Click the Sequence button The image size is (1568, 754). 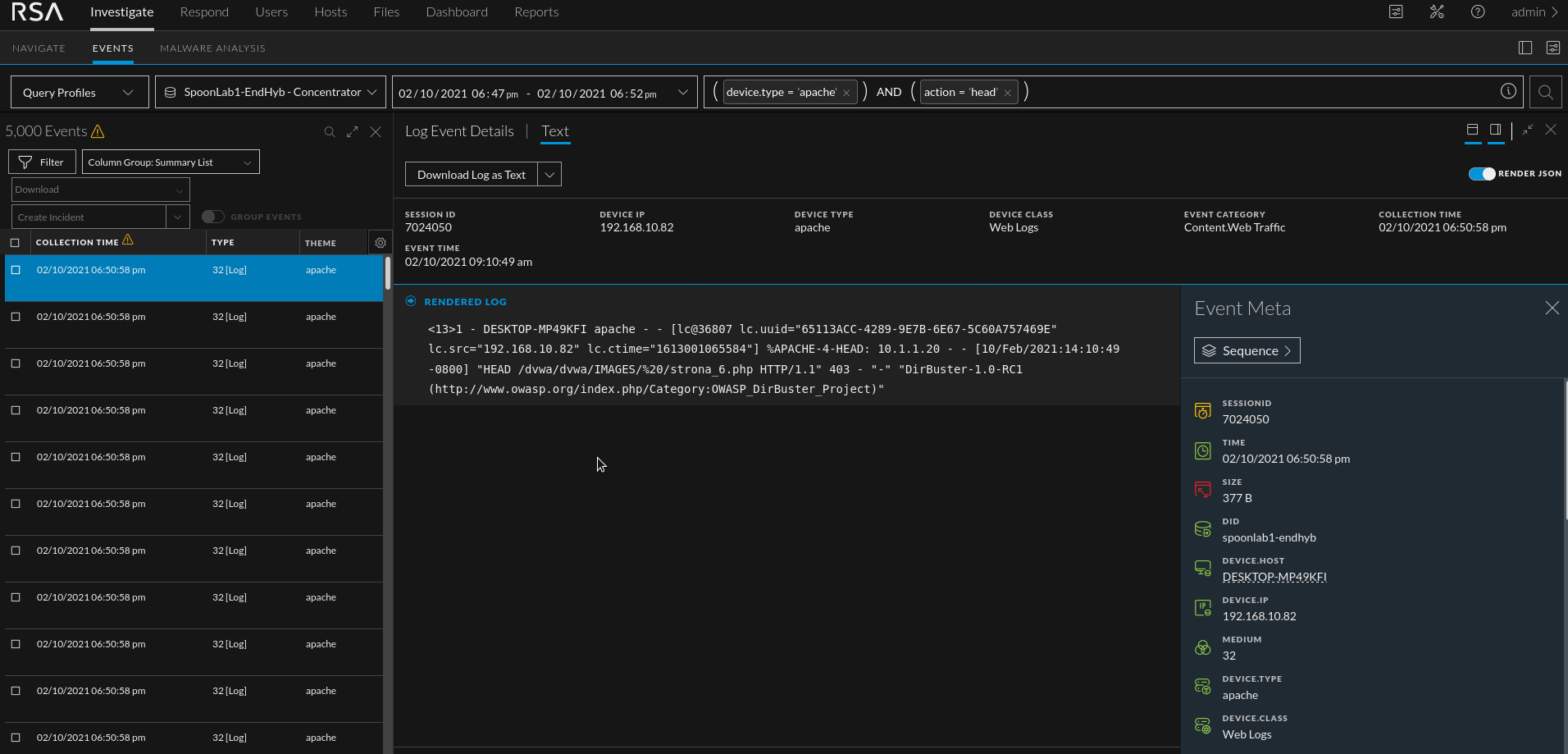[1247, 350]
